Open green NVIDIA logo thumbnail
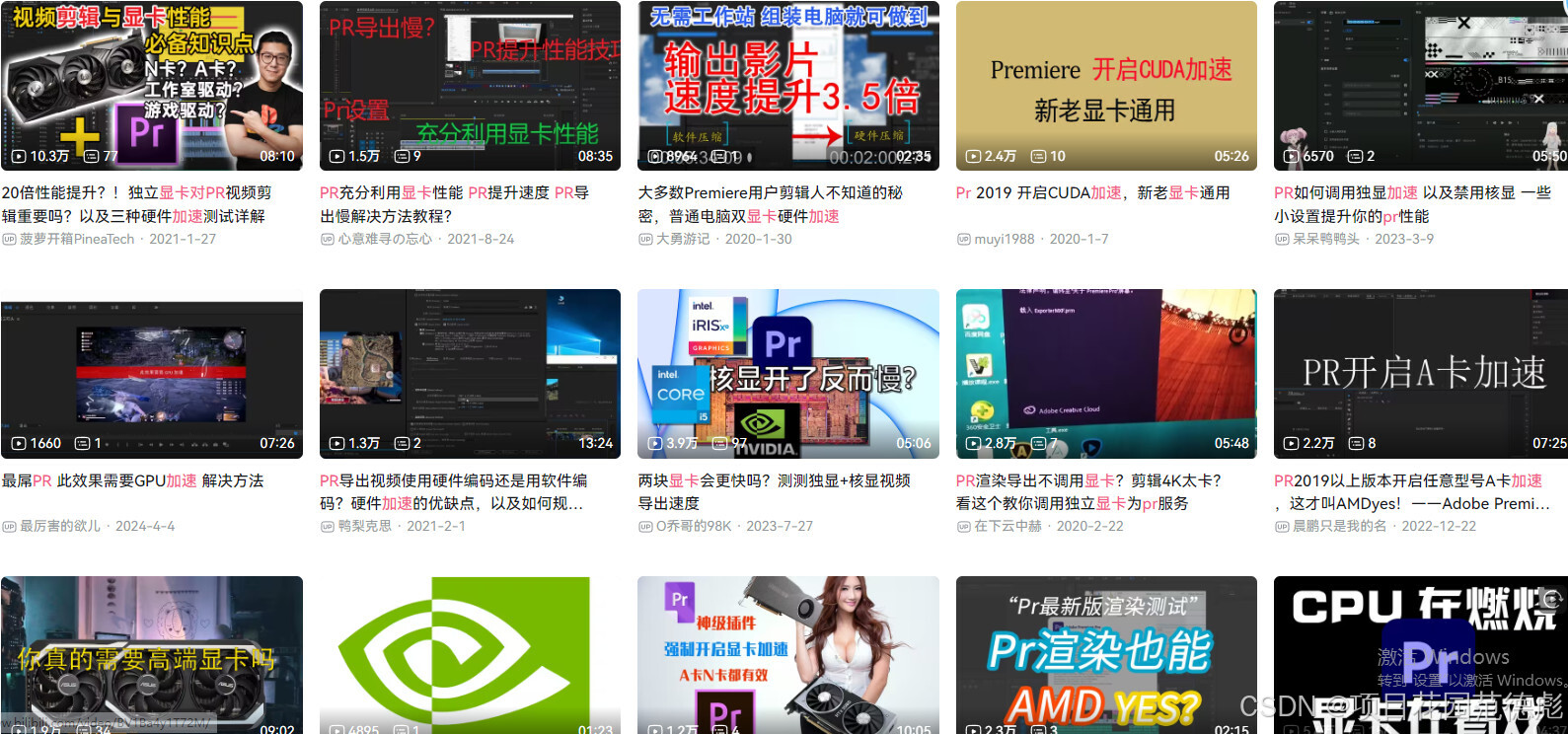 coord(470,655)
